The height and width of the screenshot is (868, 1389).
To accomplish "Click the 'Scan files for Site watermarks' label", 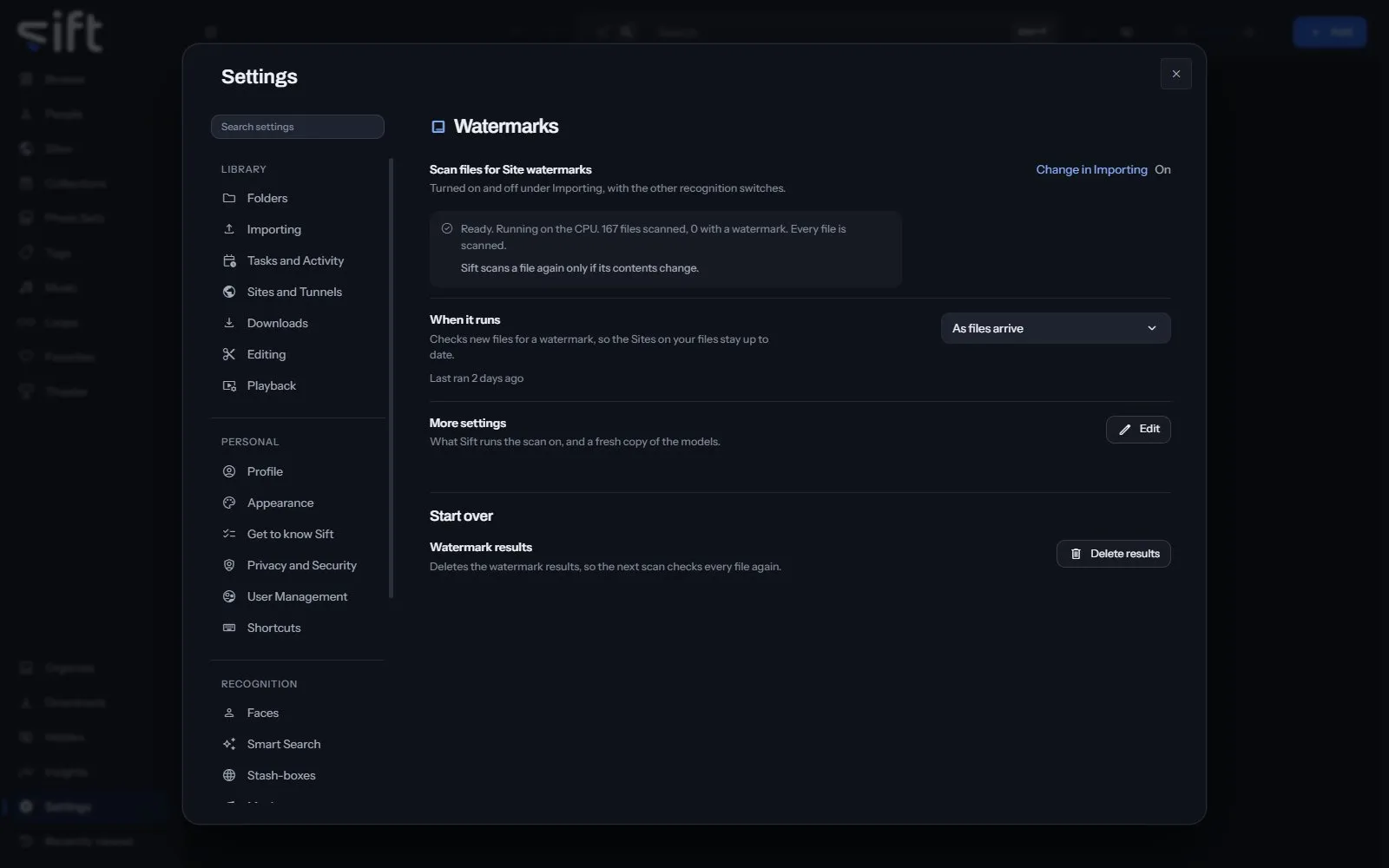I will pyautogui.click(x=510, y=169).
